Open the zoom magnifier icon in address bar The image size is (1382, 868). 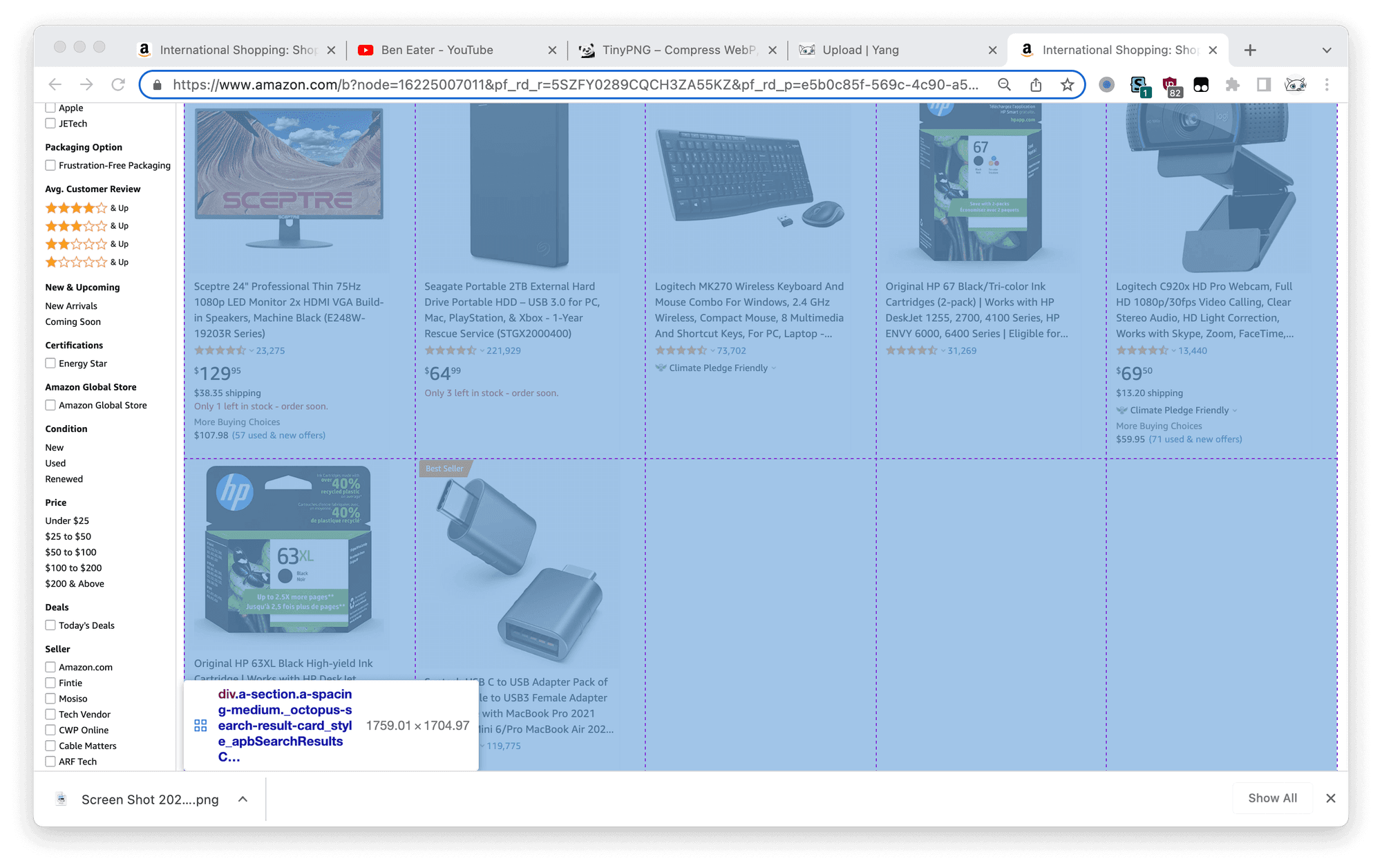pyautogui.click(x=1004, y=84)
